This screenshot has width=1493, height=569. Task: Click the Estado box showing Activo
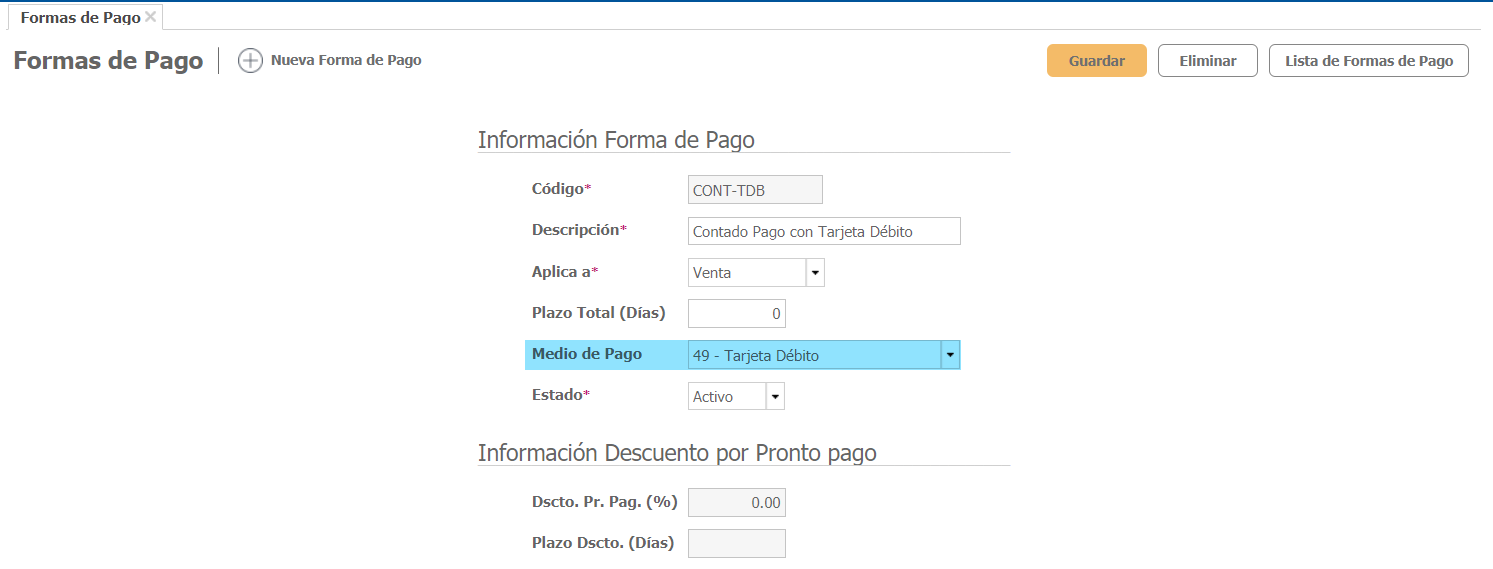727,397
